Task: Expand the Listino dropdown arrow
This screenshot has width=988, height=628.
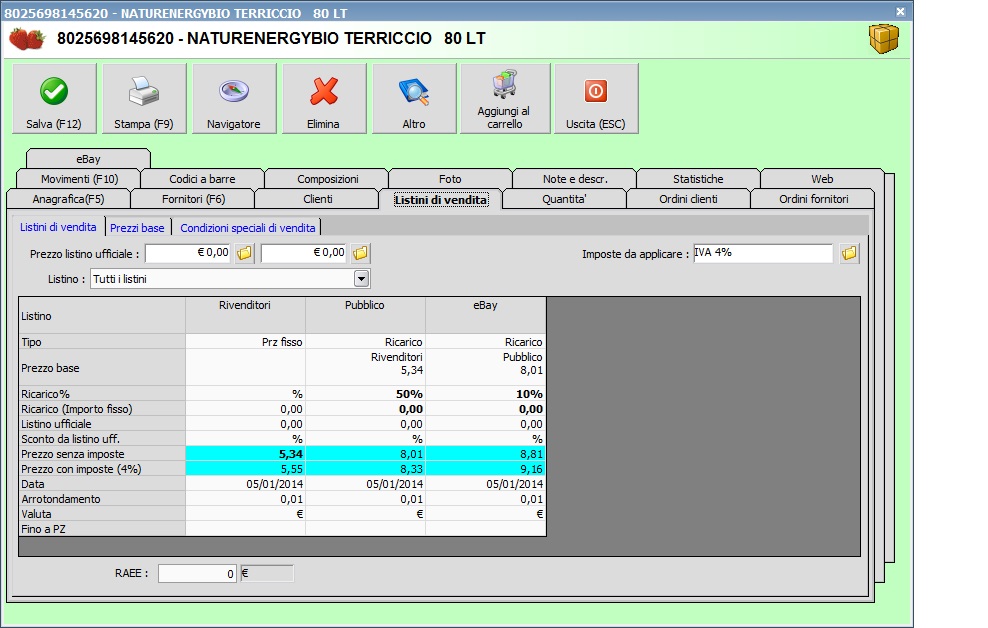Action: [x=361, y=278]
